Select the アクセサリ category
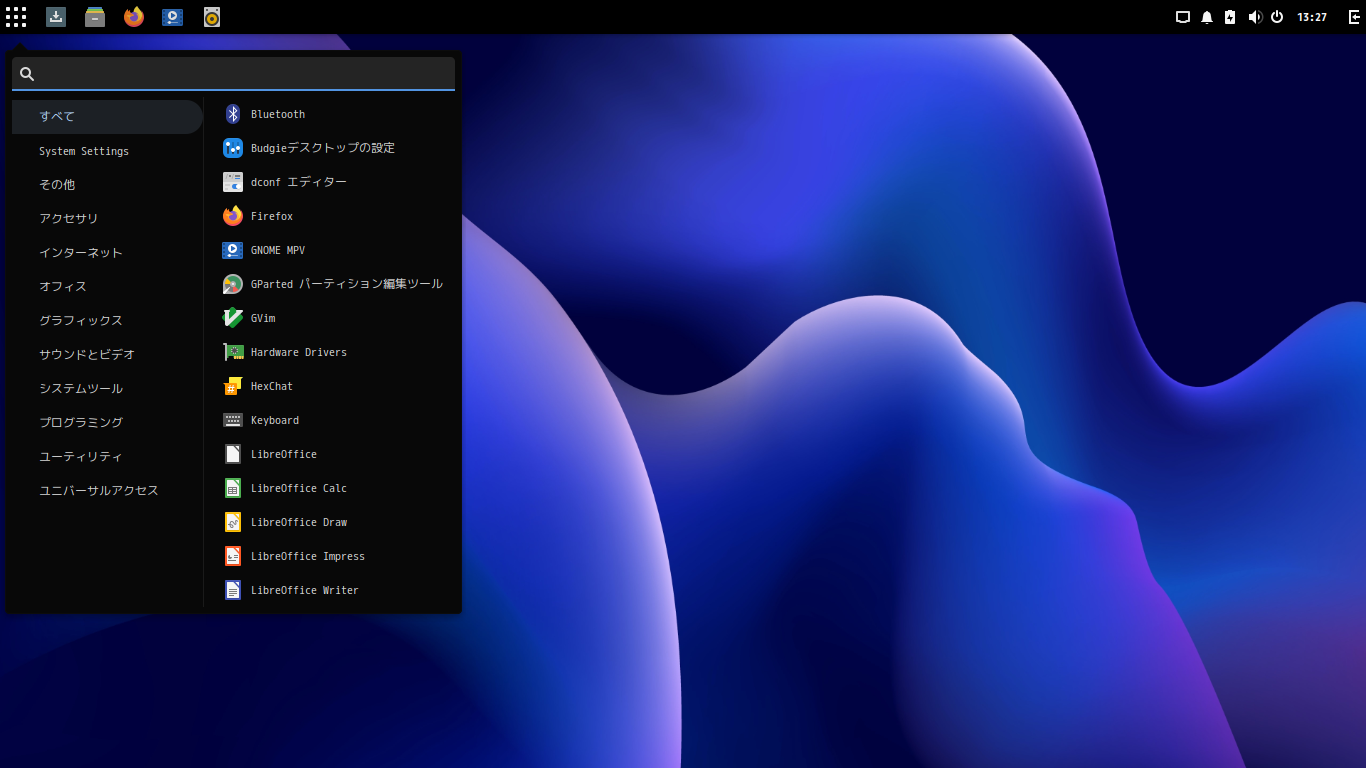 tap(108, 219)
